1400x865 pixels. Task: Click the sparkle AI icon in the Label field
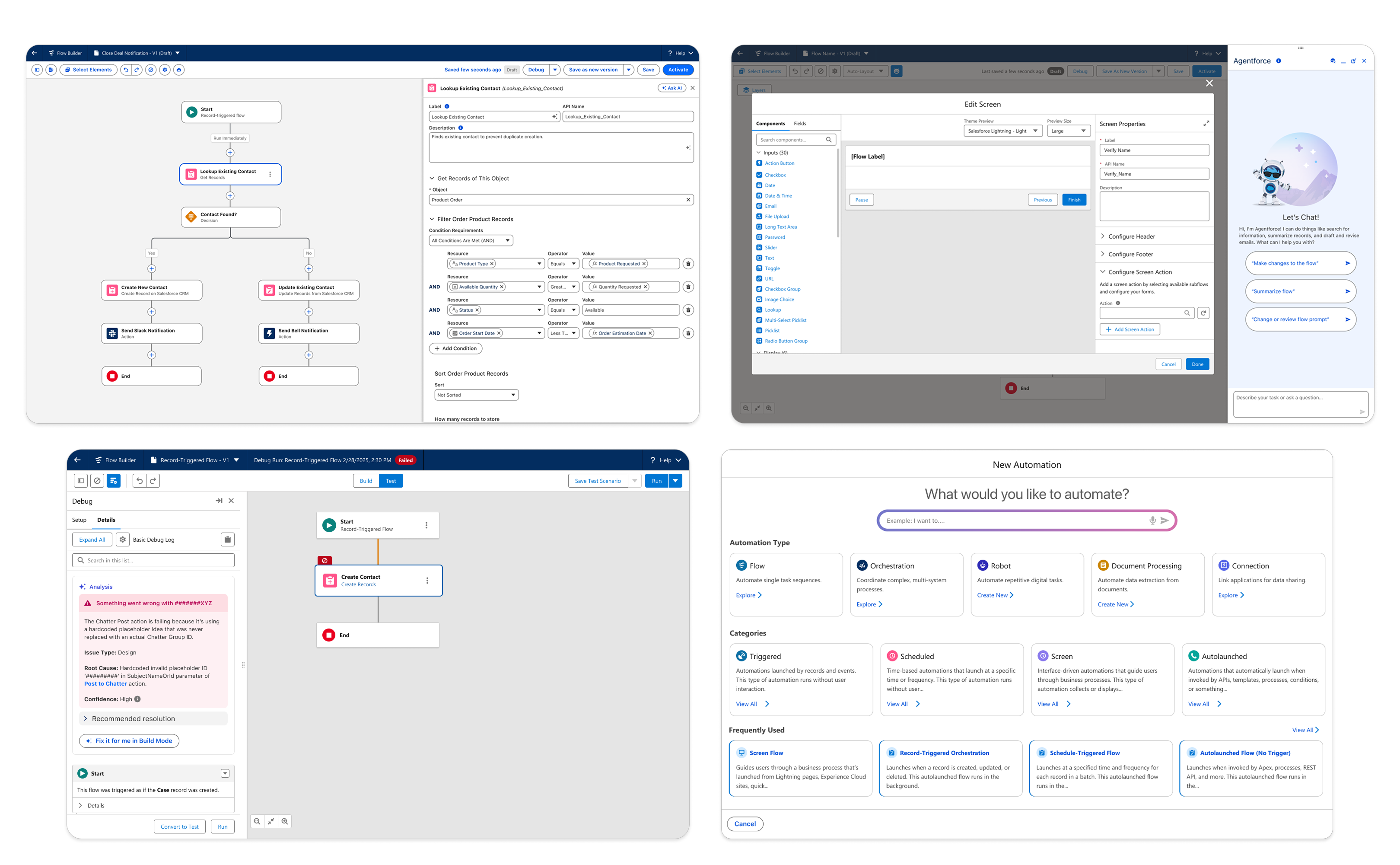[x=554, y=117]
